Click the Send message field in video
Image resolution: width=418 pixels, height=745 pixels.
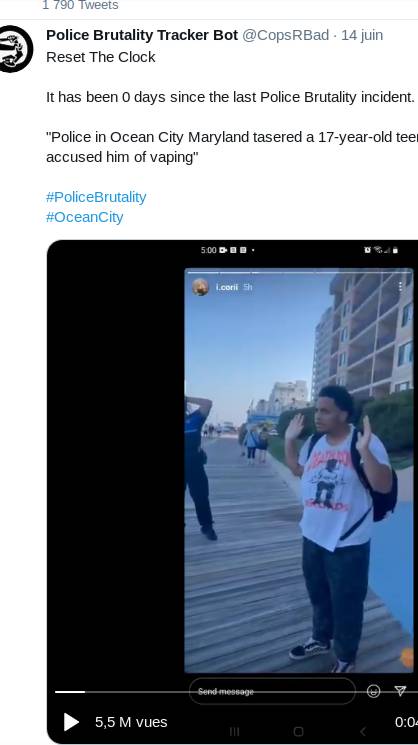click(x=272, y=691)
